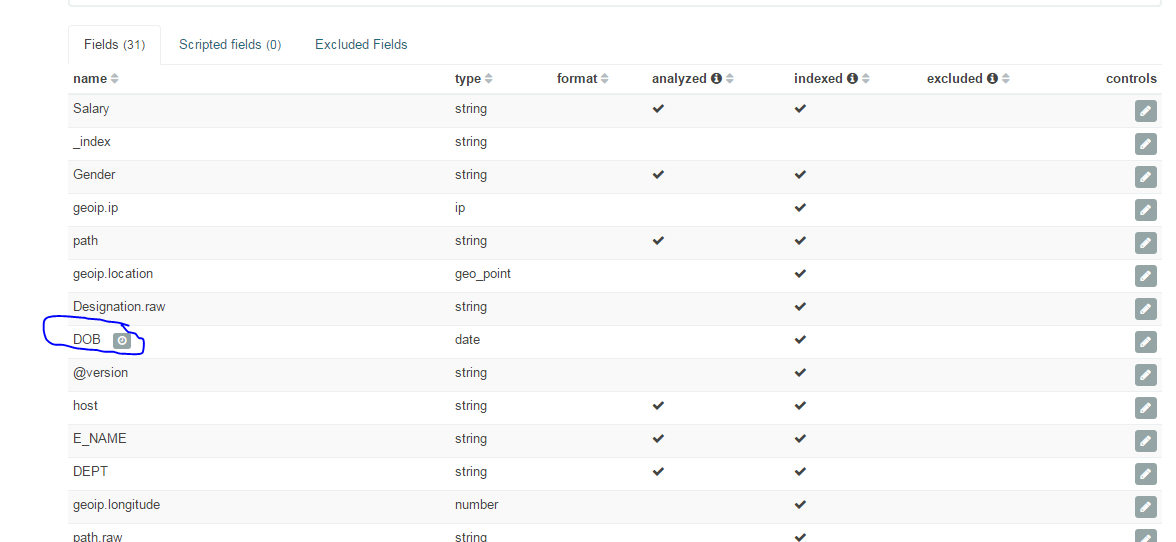Switch to the Scripted fields tab
1176x542 pixels.
(x=230, y=44)
